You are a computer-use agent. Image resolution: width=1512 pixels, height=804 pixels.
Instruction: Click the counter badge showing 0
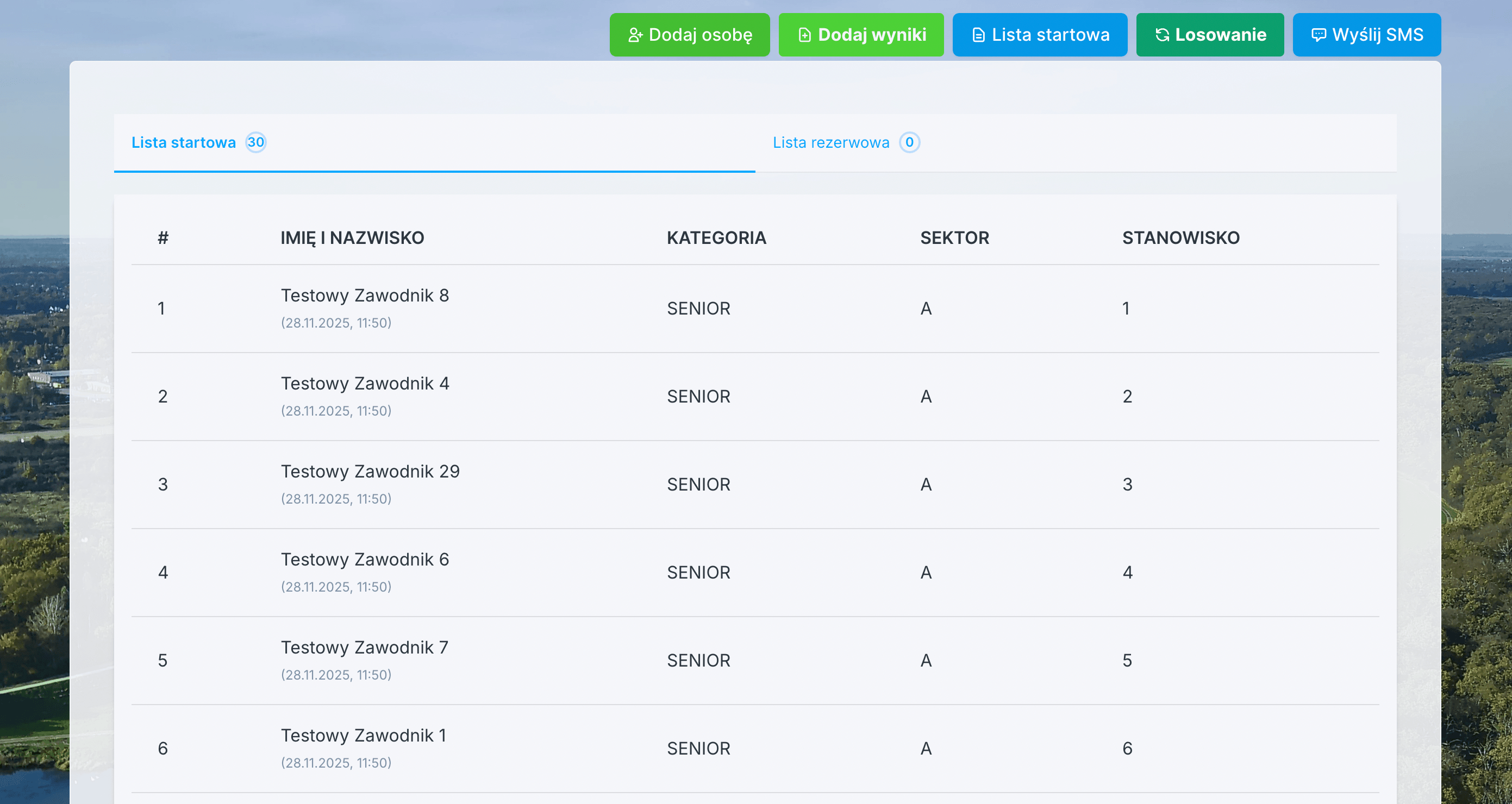point(909,142)
